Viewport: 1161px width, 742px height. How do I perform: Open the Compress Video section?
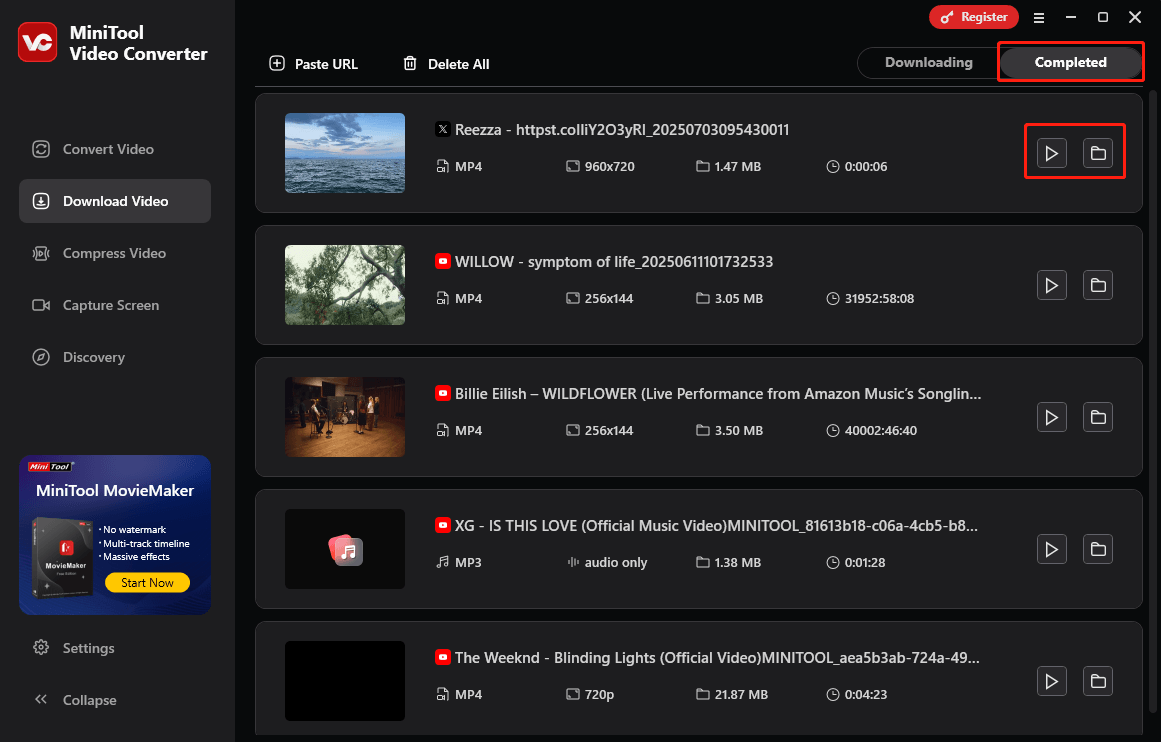pos(115,253)
